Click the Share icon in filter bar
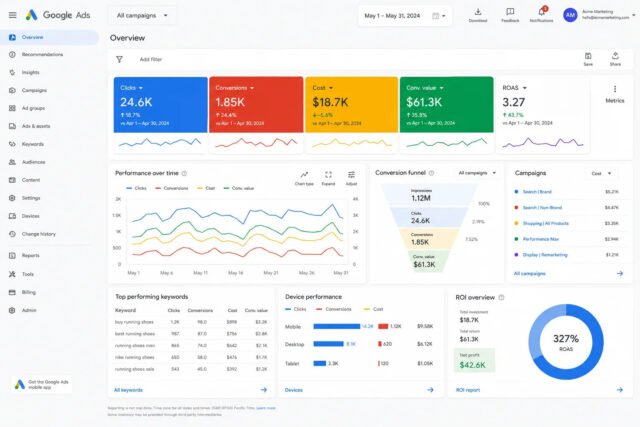 point(615,59)
